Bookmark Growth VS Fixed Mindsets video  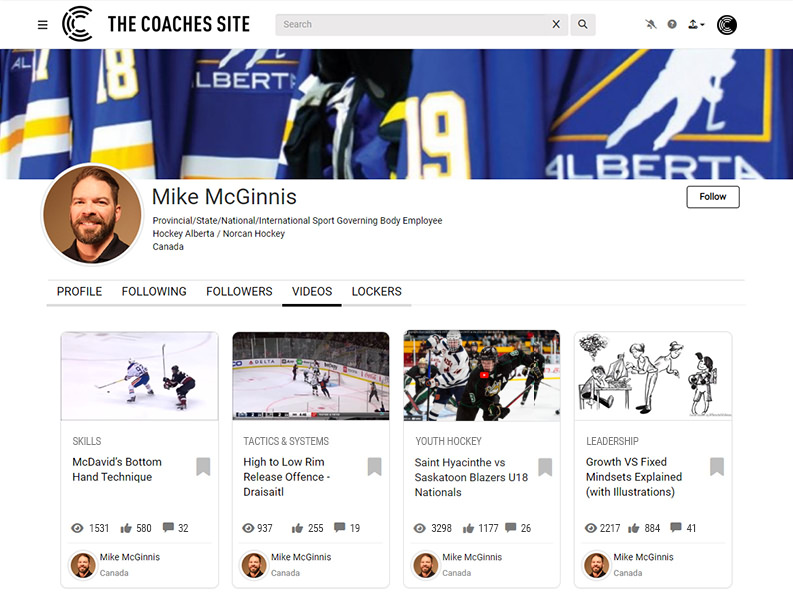tap(717, 466)
